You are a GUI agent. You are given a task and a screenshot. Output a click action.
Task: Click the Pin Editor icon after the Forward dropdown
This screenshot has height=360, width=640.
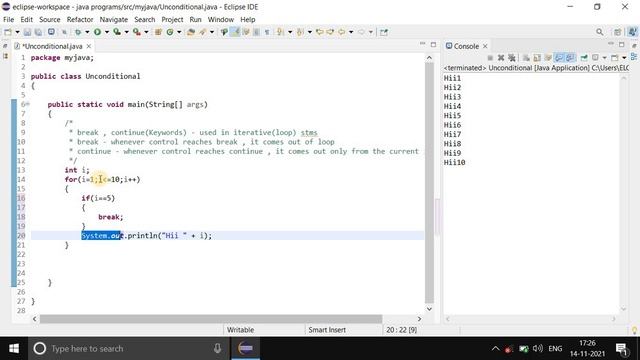(384, 32)
